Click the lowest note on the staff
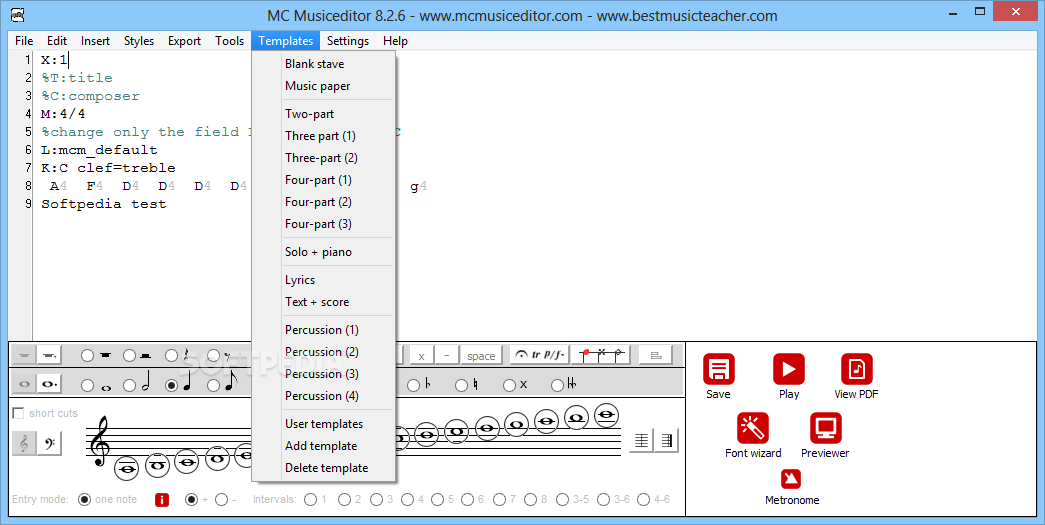 click(127, 468)
